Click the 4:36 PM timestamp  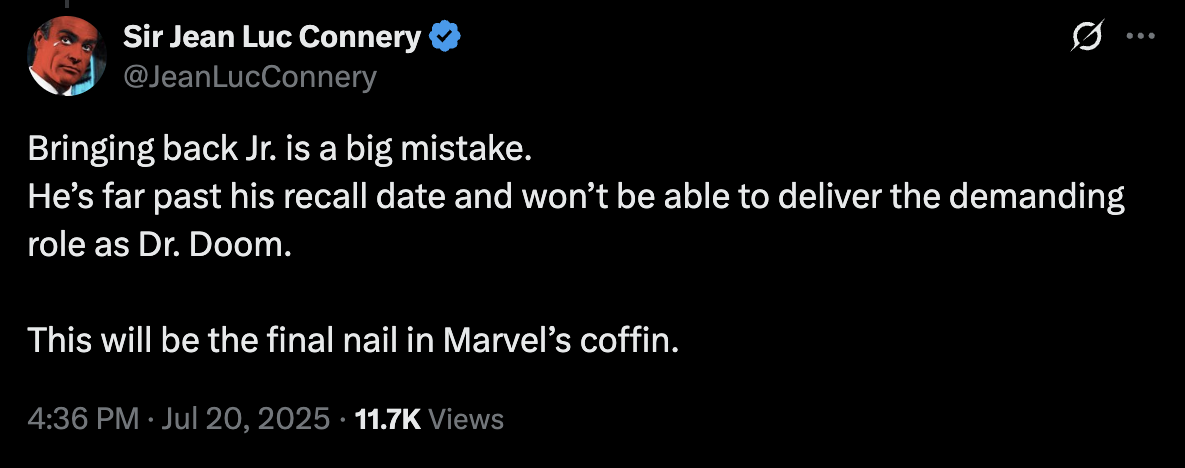[x=83, y=419]
